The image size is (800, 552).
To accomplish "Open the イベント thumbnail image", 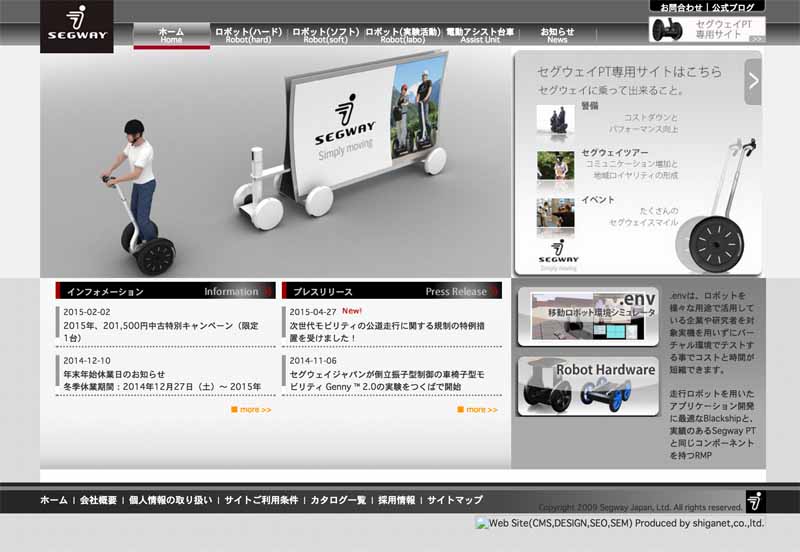I will (x=555, y=213).
